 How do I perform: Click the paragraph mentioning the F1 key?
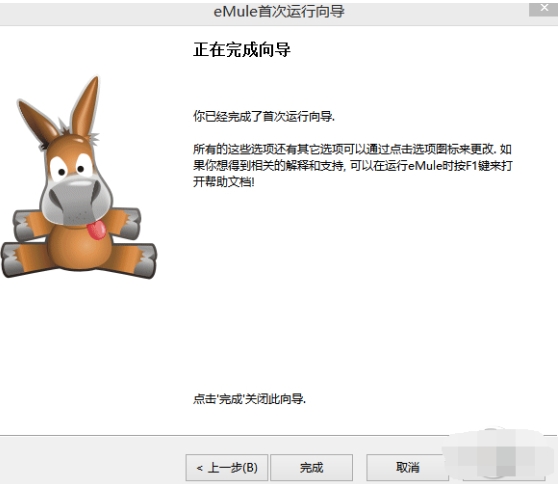353,165
